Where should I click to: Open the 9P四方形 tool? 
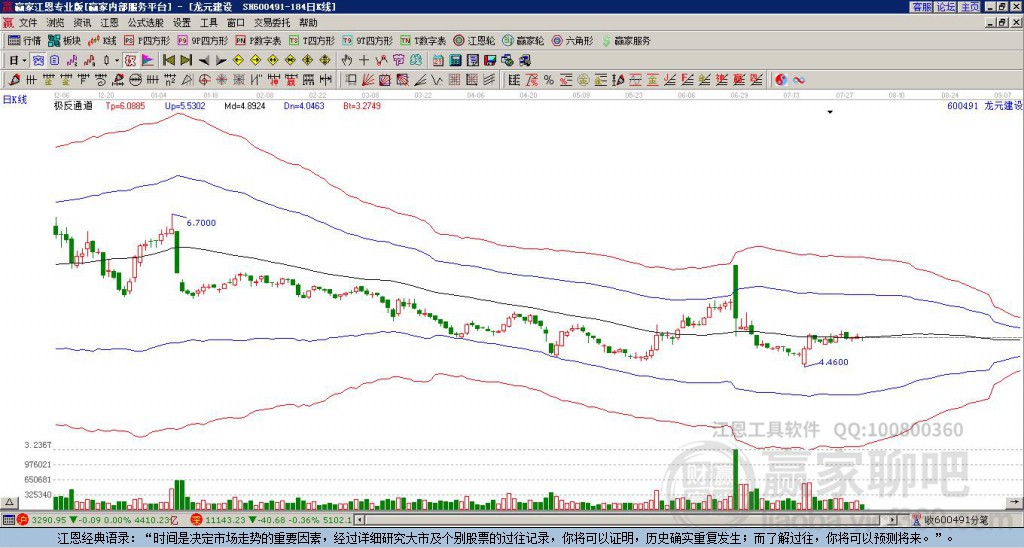pyautogui.click(x=202, y=40)
